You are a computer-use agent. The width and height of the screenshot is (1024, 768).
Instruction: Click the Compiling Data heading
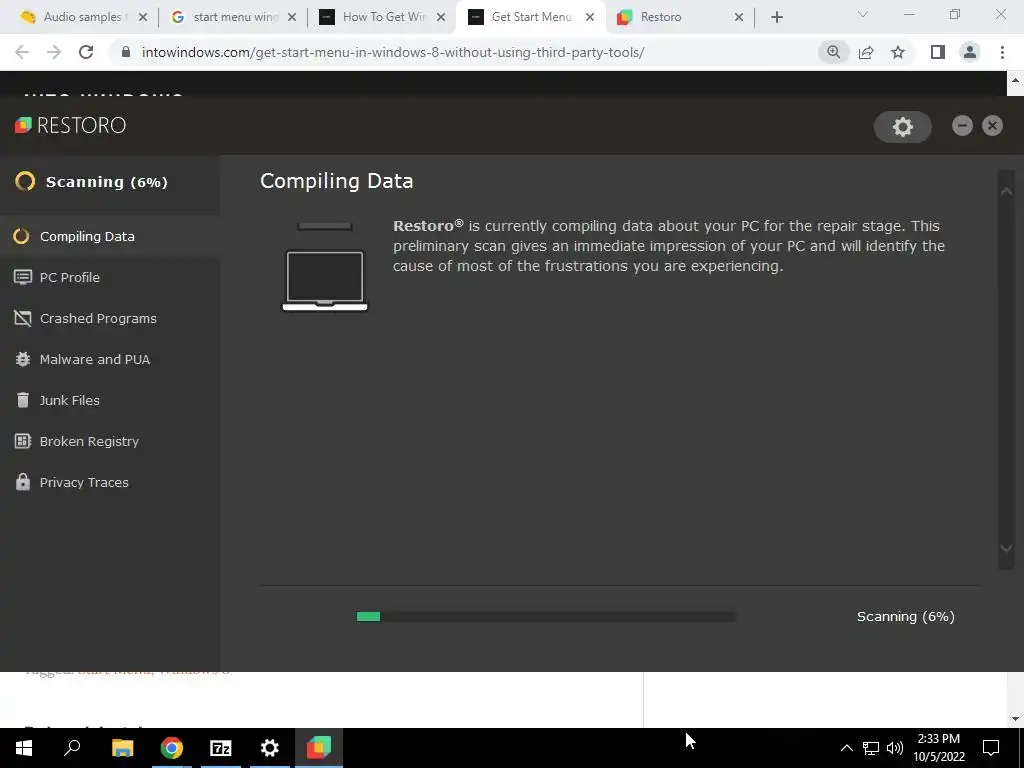pyautogui.click(x=336, y=181)
